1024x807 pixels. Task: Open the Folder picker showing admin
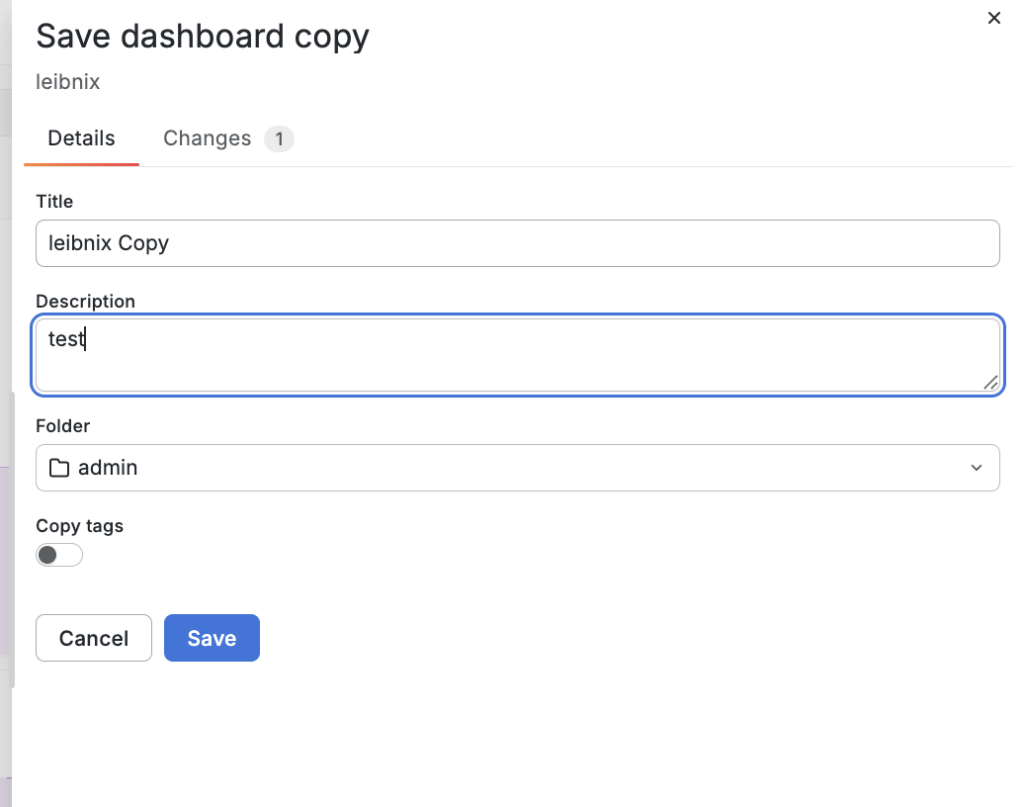(517, 467)
